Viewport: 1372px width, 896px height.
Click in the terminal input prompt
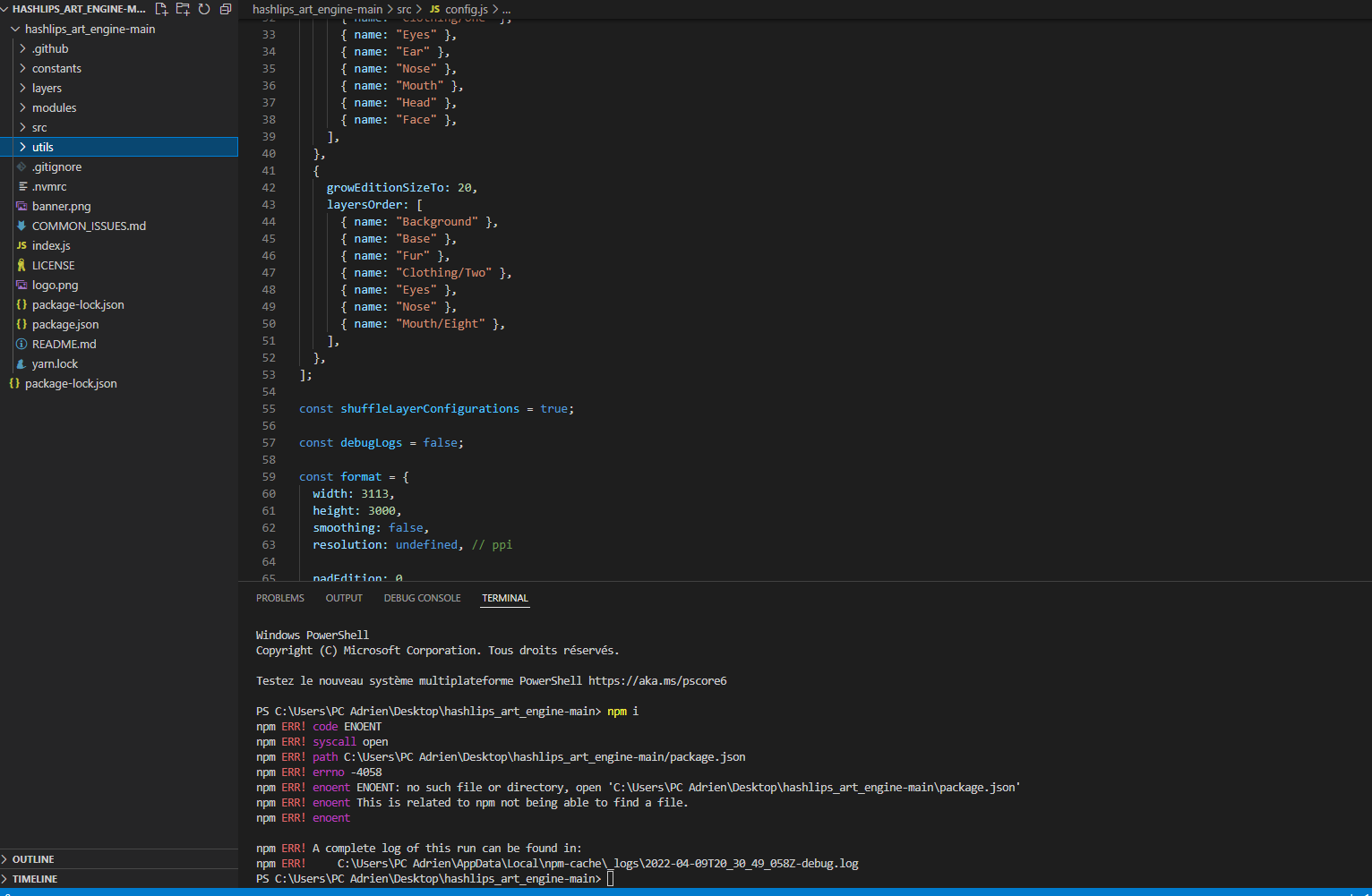[x=610, y=878]
